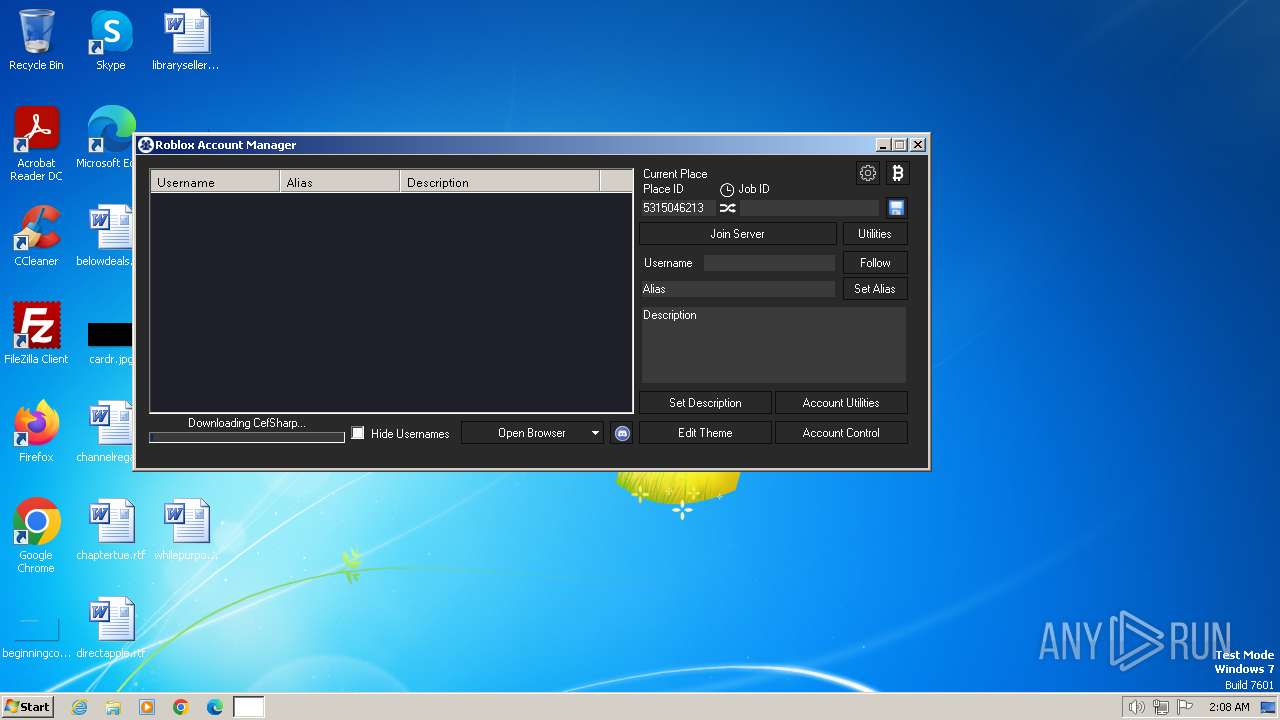Select the channelrega document on desktop
The height and width of the screenshot is (720, 1280).
106,432
